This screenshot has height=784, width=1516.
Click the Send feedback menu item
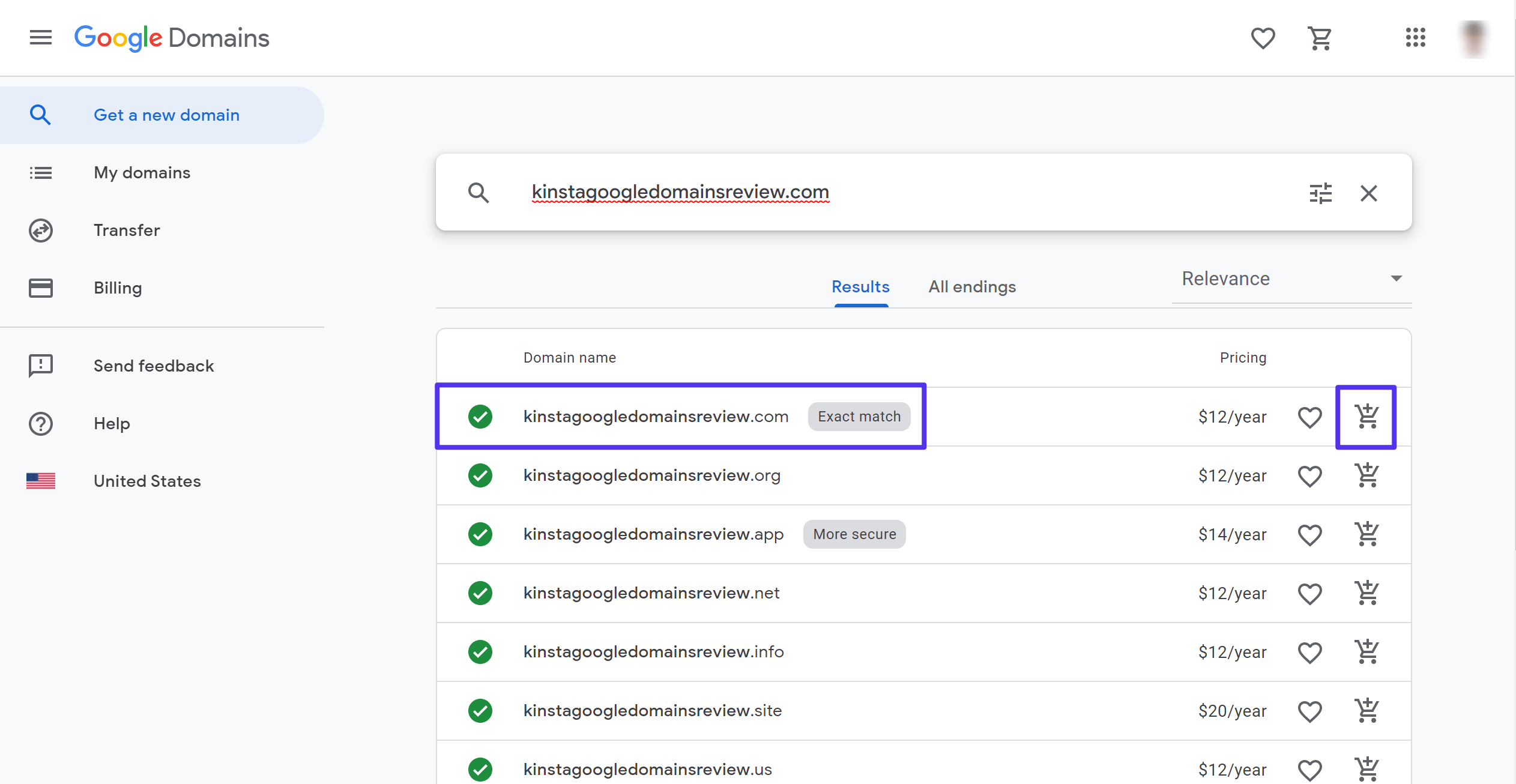pyautogui.click(x=154, y=365)
